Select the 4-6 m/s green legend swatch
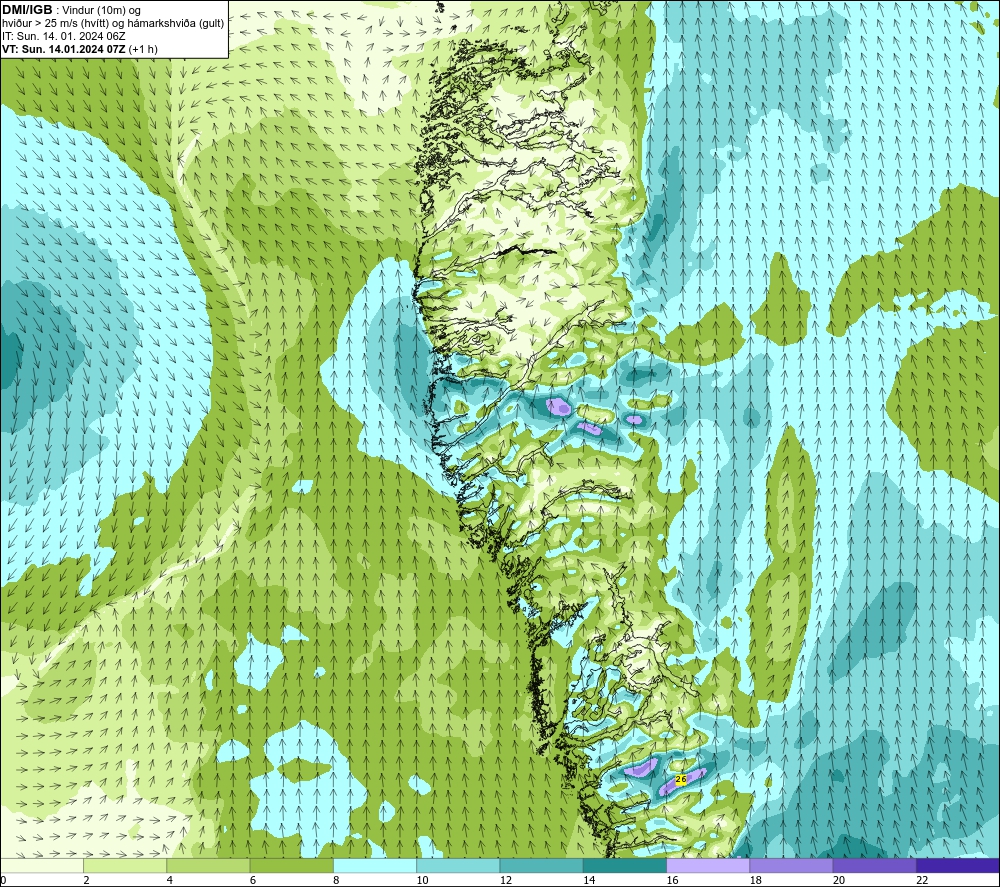The width and height of the screenshot is (1000, 887). click(208, 865)
